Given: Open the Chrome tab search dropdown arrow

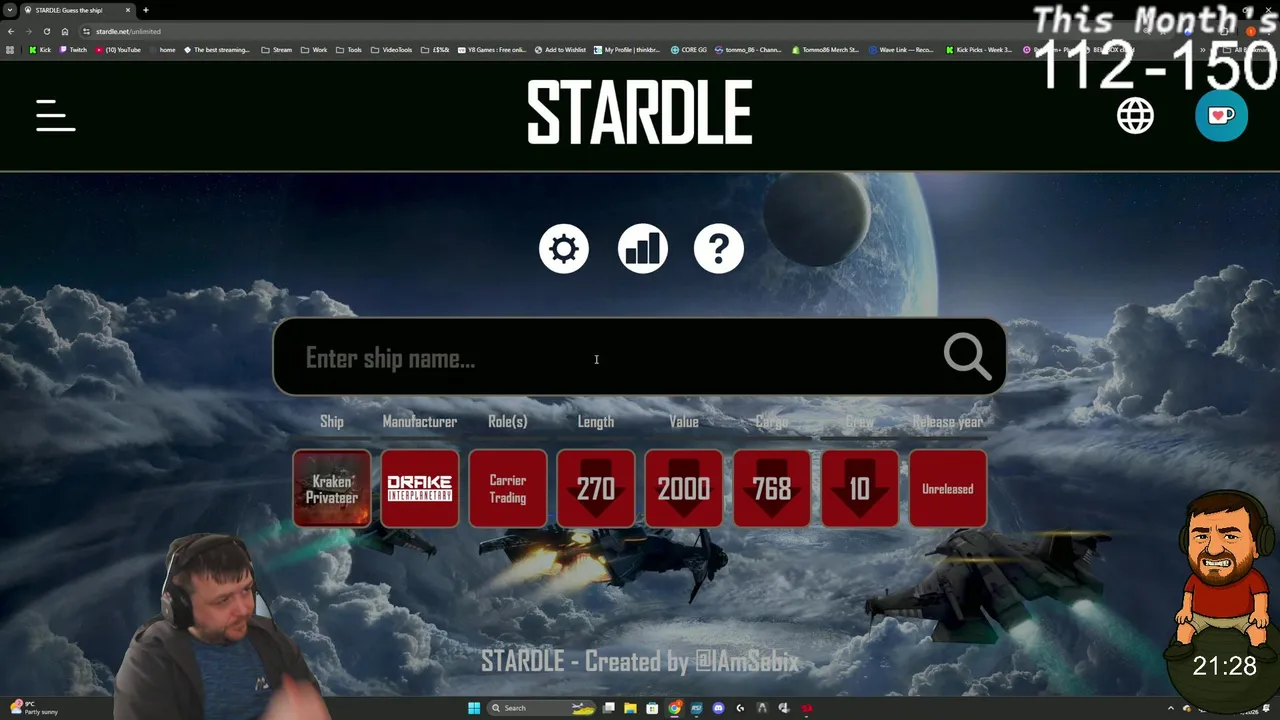Looking at the screenshot, I should pos(9,10).
